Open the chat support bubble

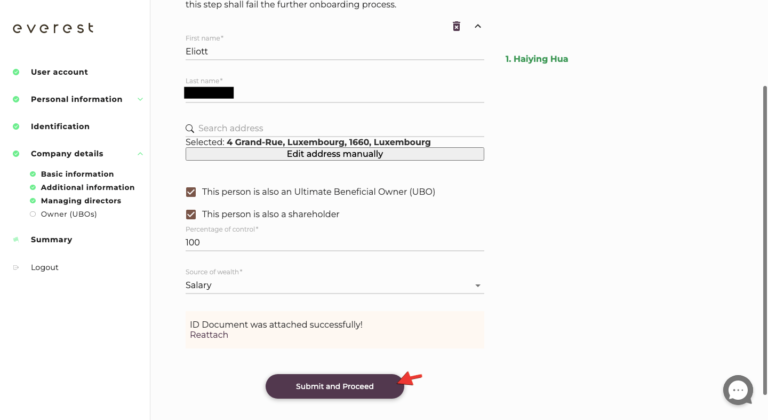[738, 389]
